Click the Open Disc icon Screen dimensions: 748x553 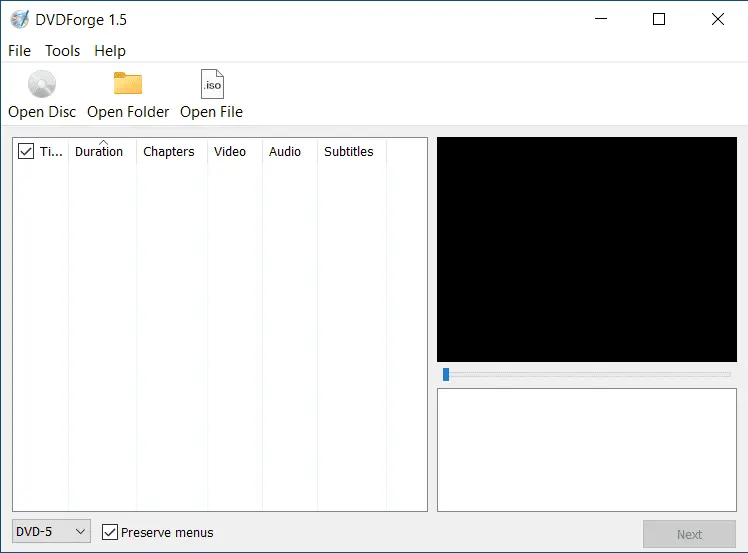tap(42, 84)
